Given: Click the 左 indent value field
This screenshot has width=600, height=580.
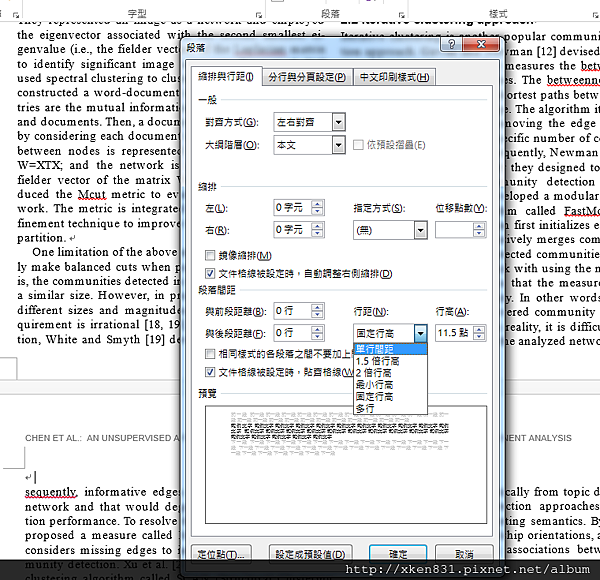Looking at the screenshot, I should click(x=293, y=208).
